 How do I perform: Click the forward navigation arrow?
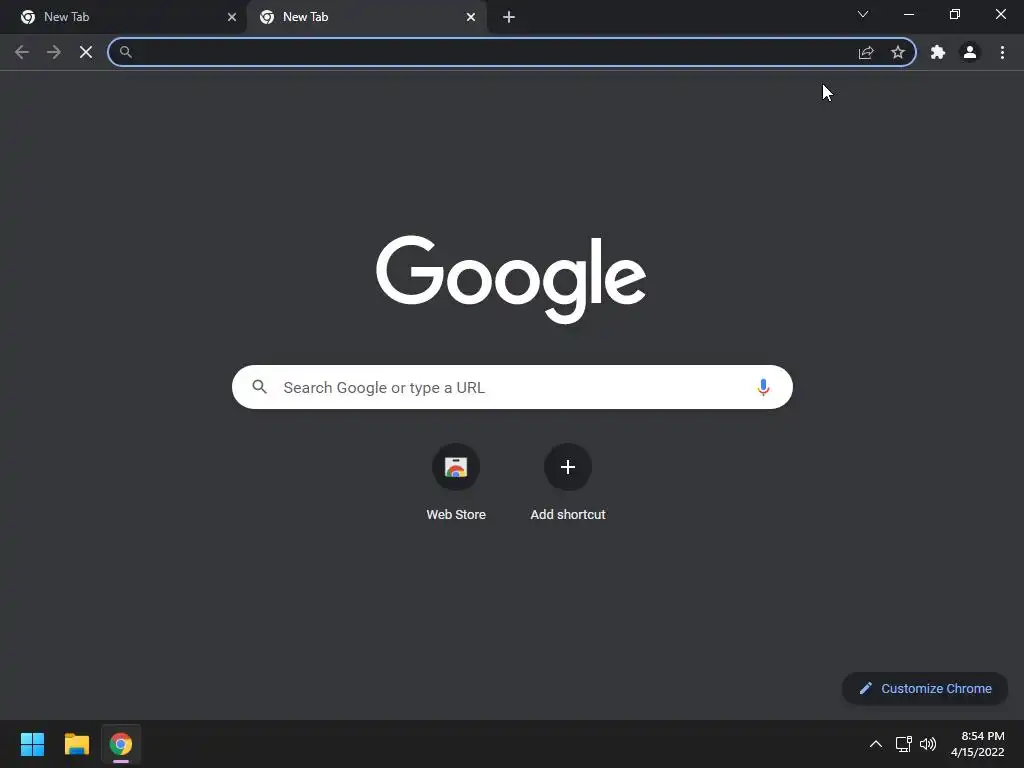coord(54,52)
